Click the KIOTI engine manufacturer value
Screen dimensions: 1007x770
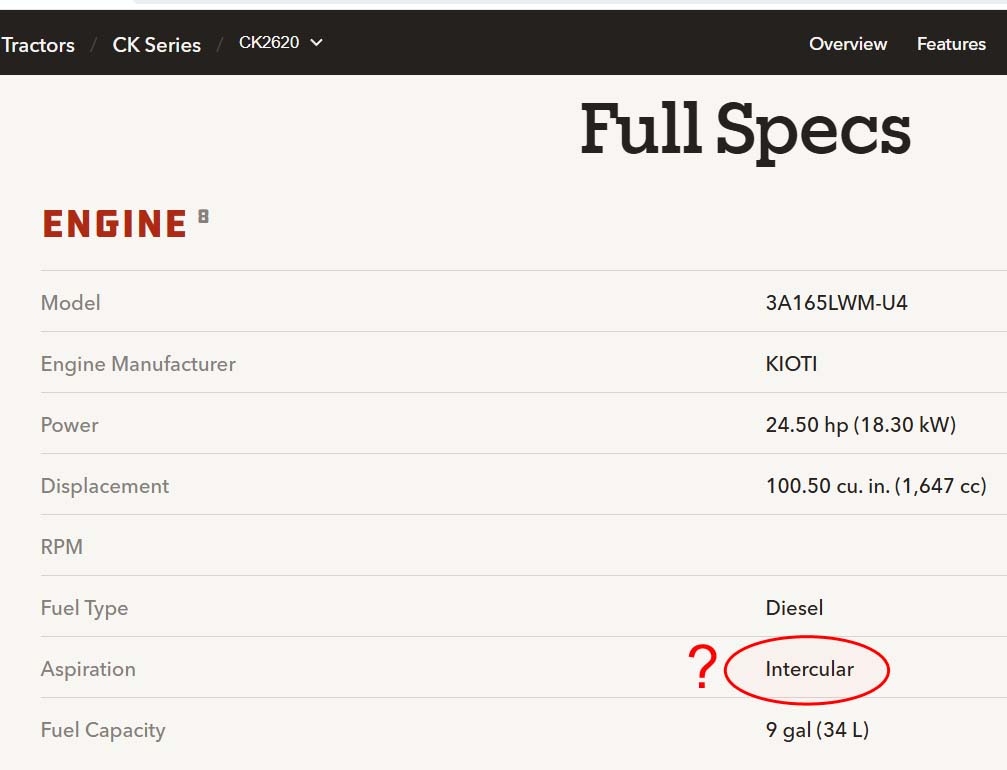[791, 364]
